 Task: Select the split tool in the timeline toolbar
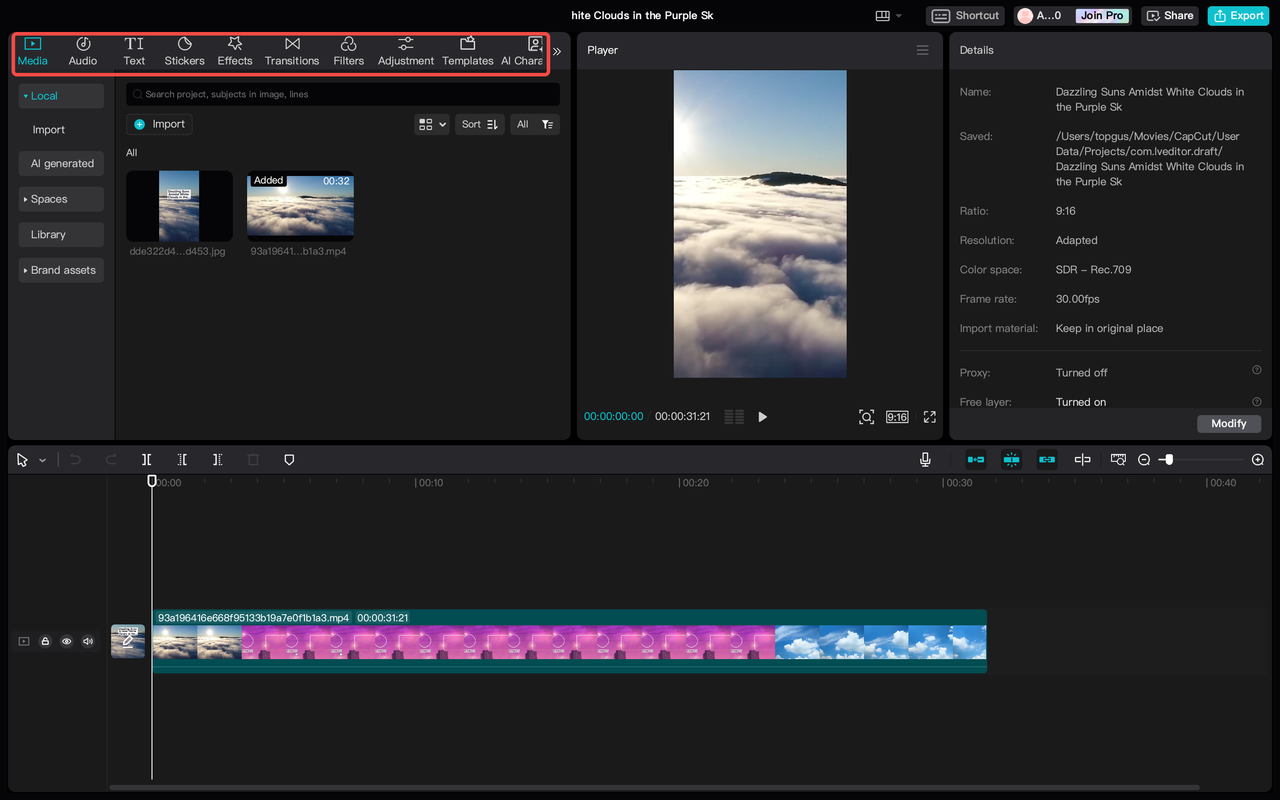click(146, 459)
